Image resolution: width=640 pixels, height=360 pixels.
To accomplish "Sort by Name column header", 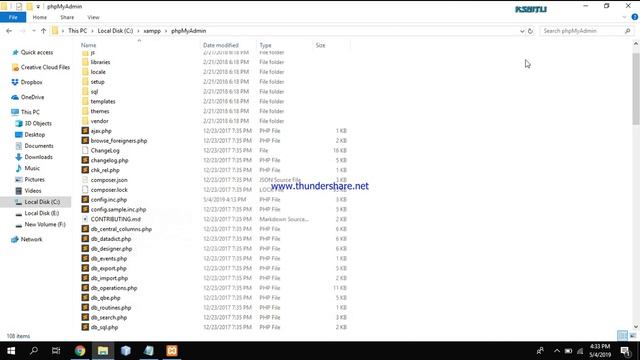I will point(89,45).
